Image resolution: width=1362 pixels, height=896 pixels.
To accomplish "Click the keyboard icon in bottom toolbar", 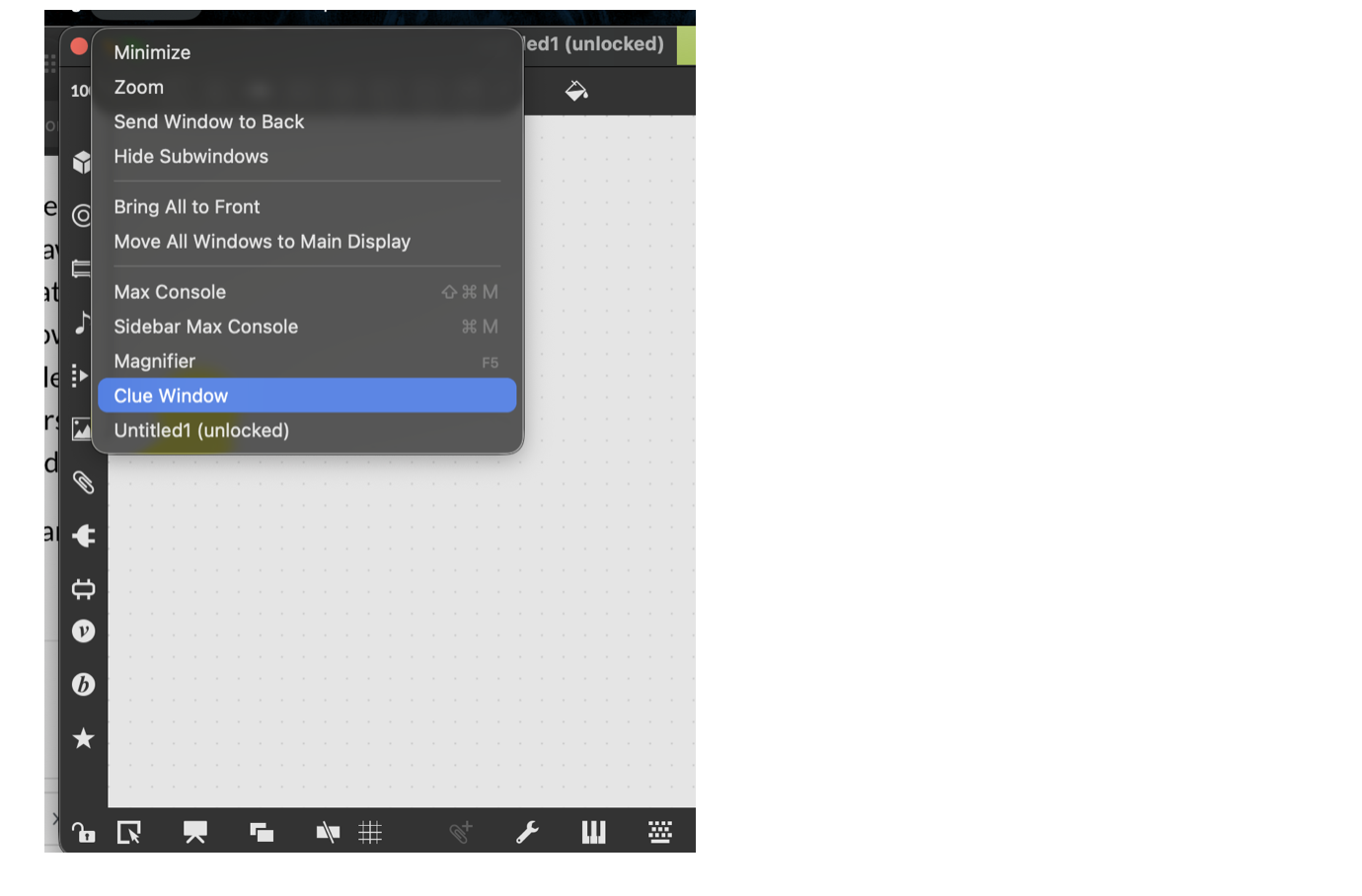I will [660, 833].
